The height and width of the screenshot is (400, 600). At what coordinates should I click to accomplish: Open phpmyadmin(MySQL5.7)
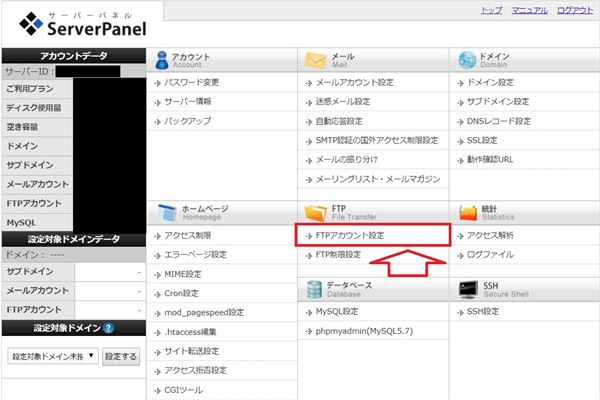coord(364,331)
